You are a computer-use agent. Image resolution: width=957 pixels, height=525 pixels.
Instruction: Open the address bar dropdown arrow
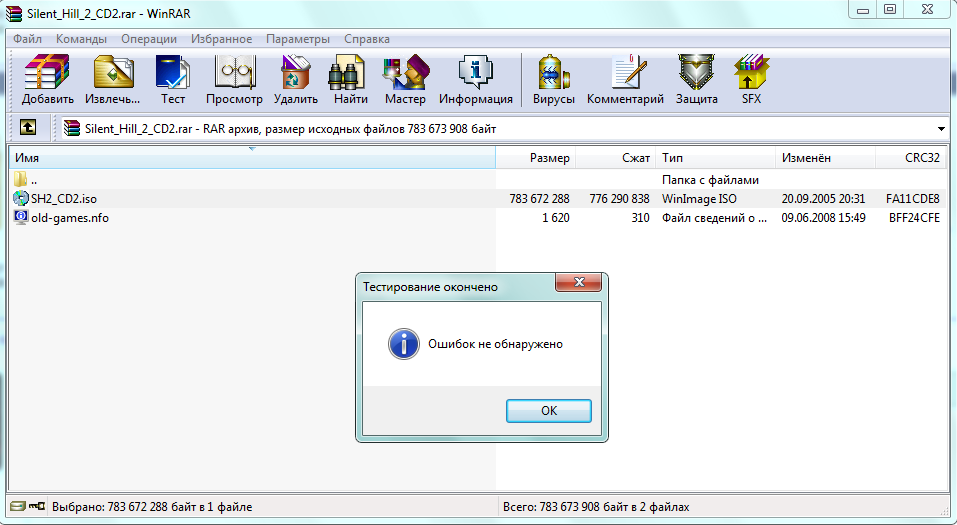941,129
